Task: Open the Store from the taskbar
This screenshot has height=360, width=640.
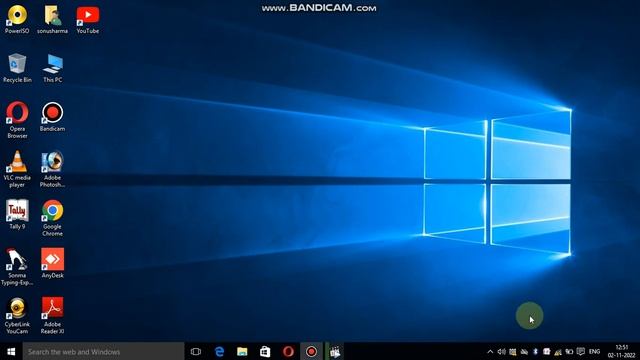Action: tap(265, 351)
